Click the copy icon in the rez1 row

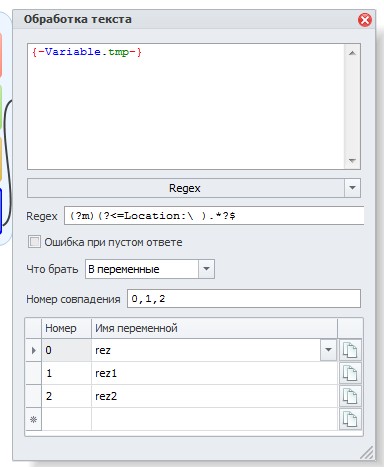[350, 373]
